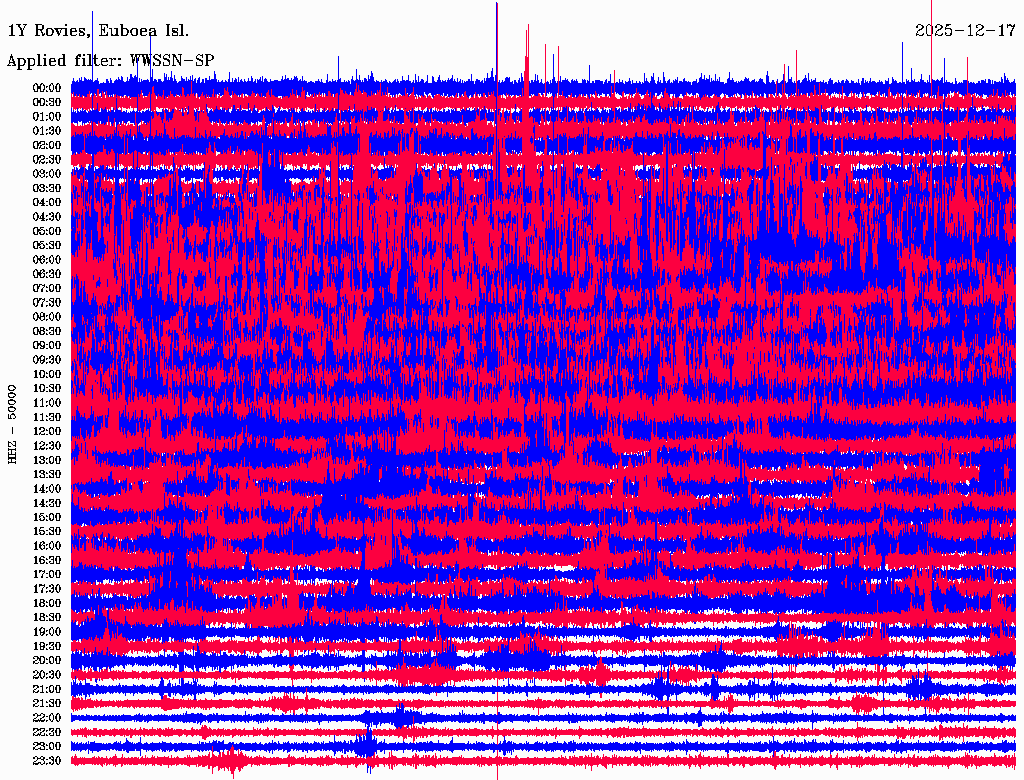
Task: Select the 00:30 time label
Action: pyautogui.click(x=47, y=102)
